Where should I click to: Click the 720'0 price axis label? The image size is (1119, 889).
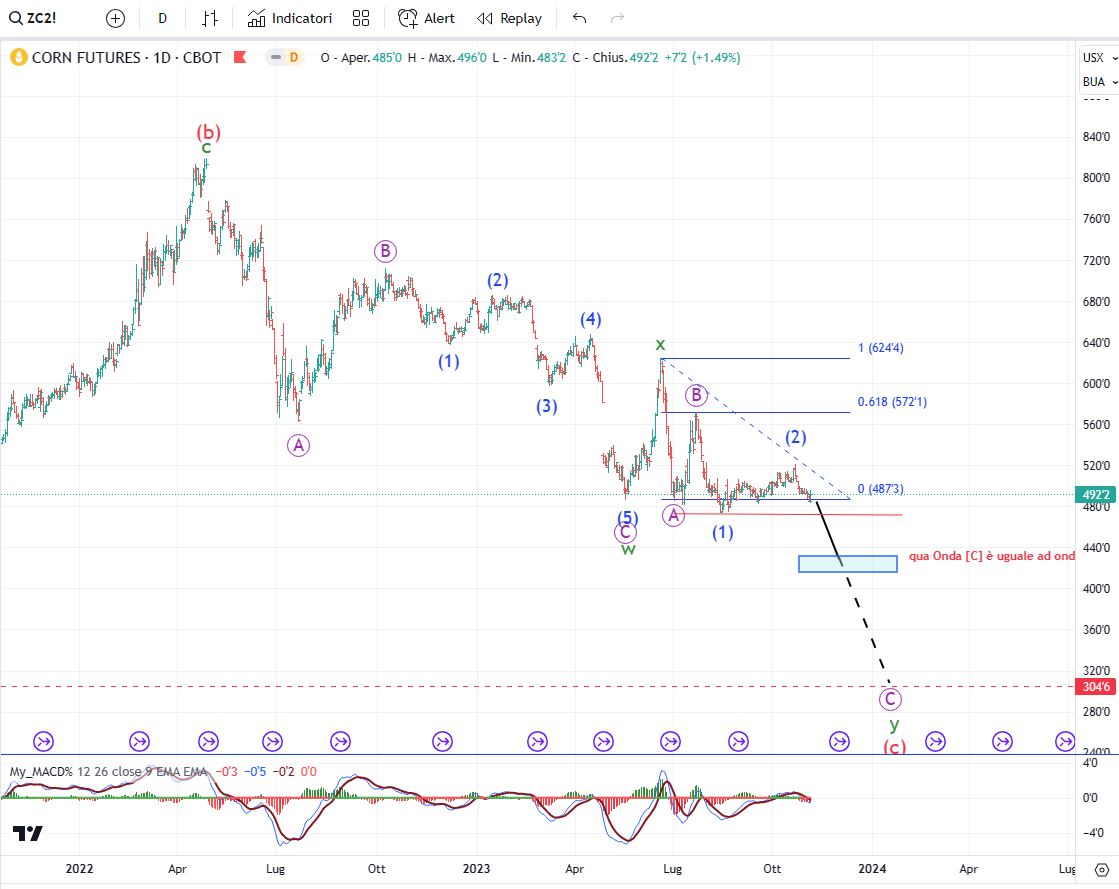[1096, 260]
